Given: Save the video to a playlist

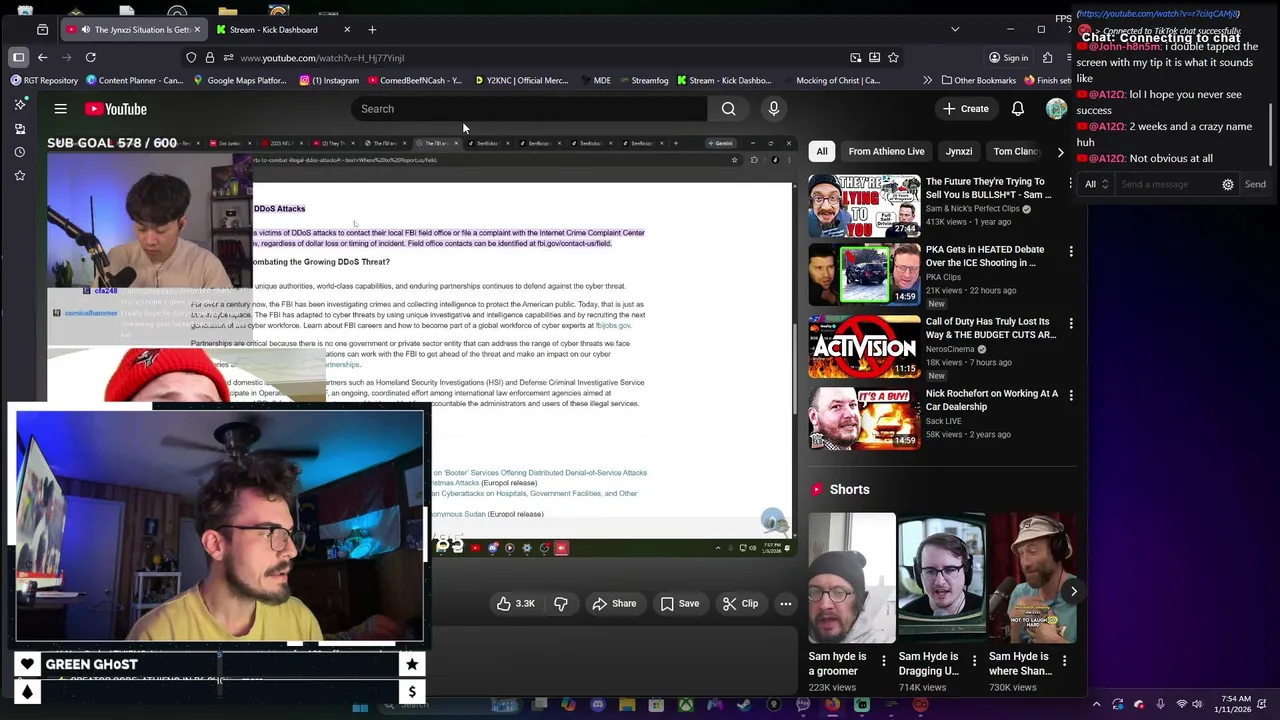Looking at the screenshot, I should pyautogui.click(x=680, y=604).
